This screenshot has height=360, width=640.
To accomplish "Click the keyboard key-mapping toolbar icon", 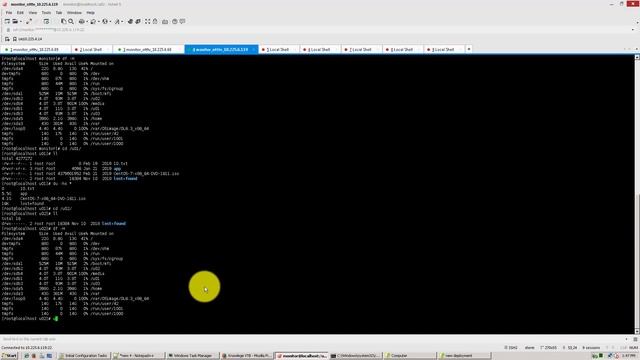I will 165,21.
